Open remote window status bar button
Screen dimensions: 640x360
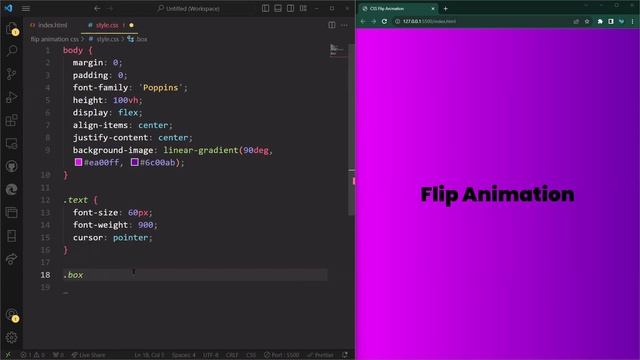(x=8, y=355)
